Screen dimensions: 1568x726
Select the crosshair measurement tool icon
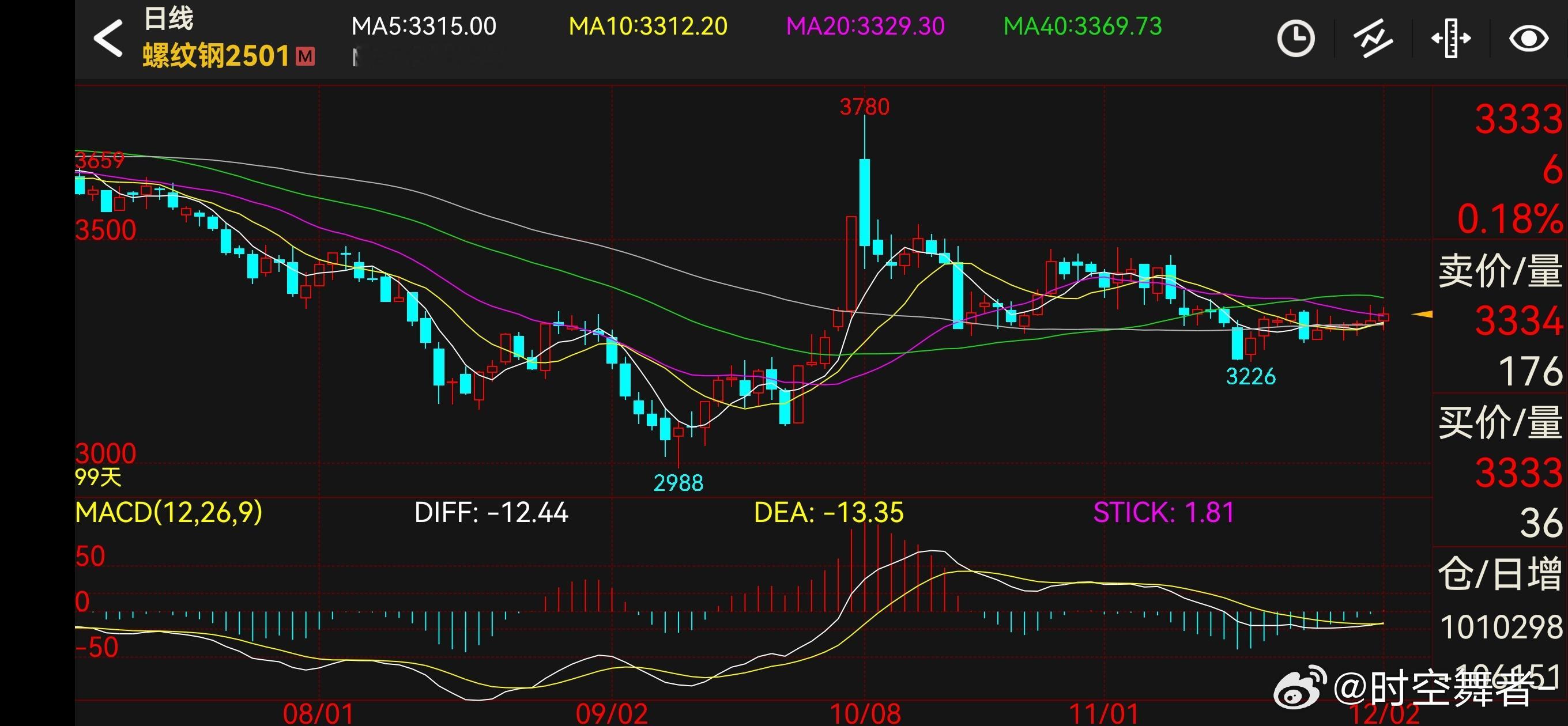1451,39
